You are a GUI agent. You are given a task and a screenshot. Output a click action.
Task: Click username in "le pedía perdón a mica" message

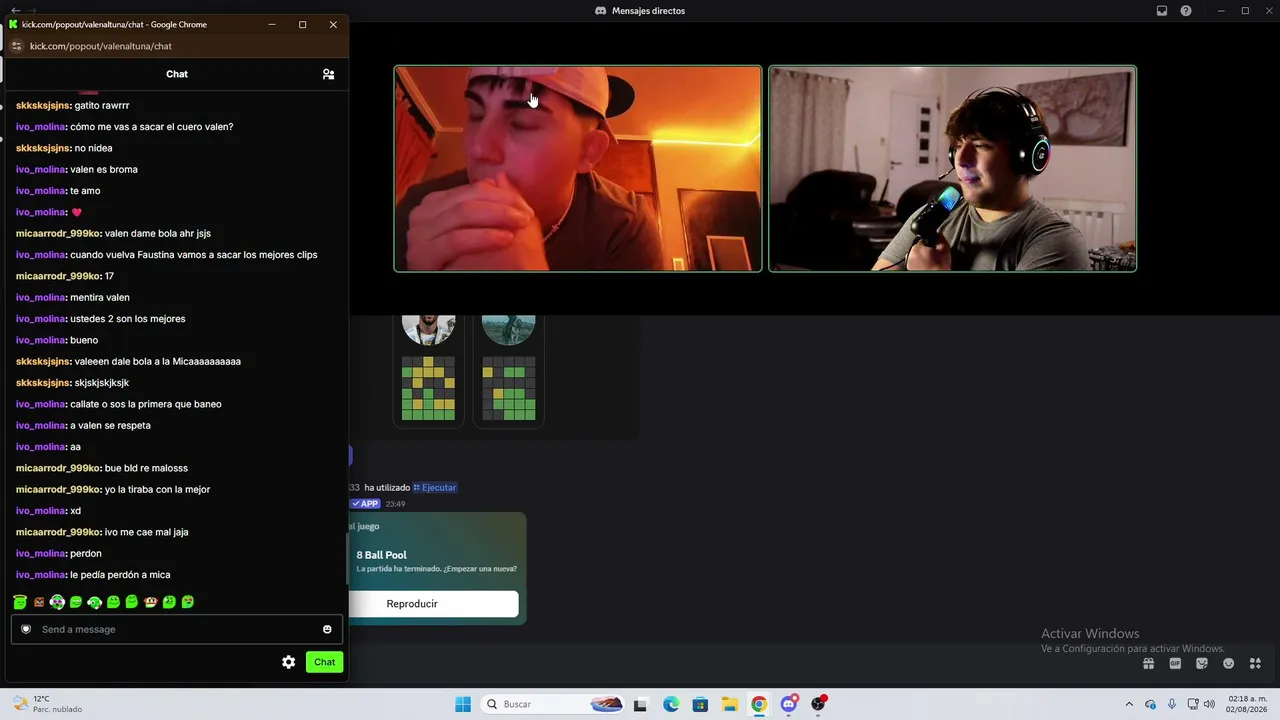pos(41,575)
